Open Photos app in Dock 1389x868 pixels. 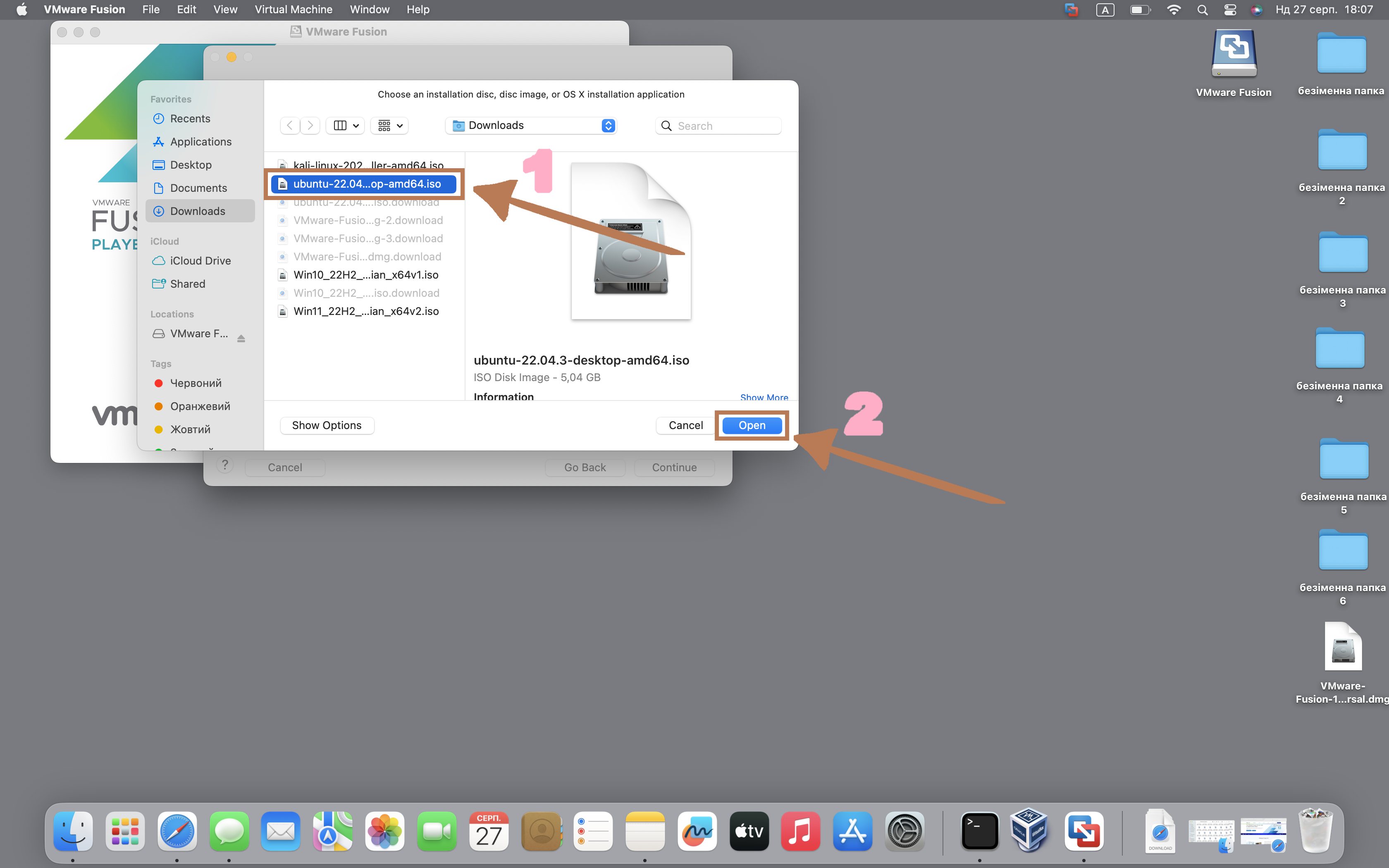pyautogui.click(x=384, y=831)
